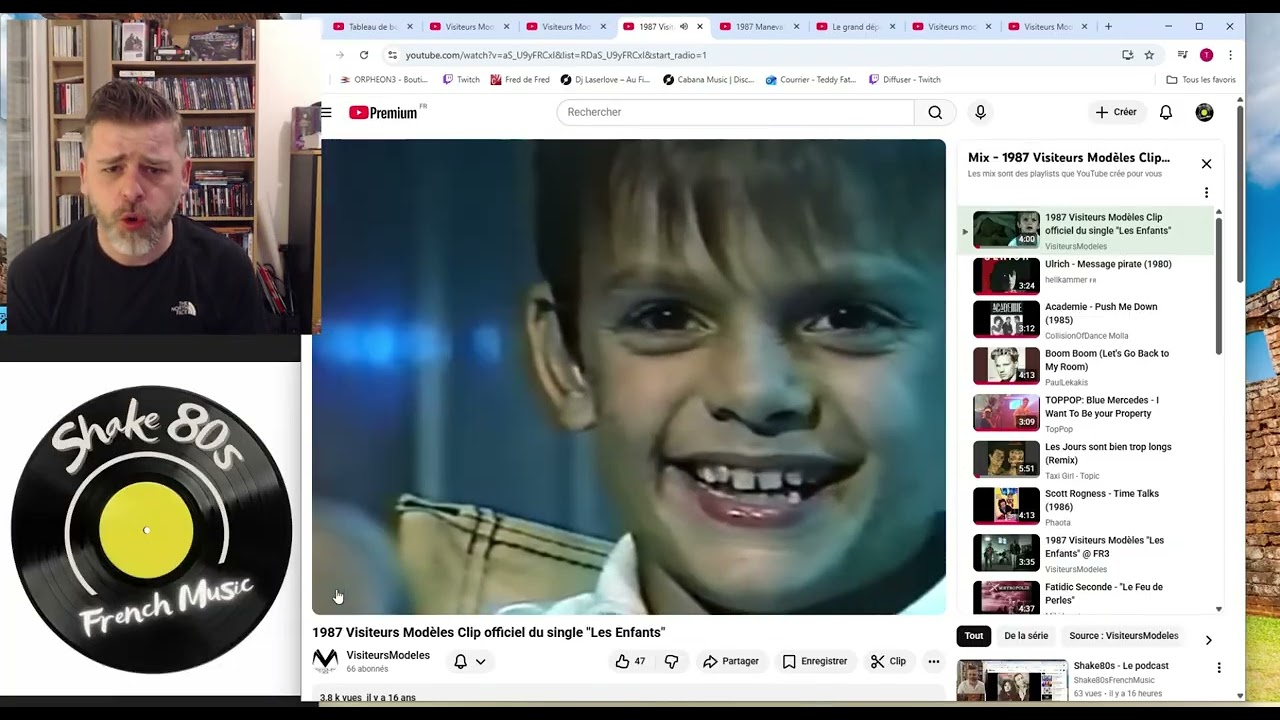
Task: Open the Twitch bookmark
Action: pos(461,80)
